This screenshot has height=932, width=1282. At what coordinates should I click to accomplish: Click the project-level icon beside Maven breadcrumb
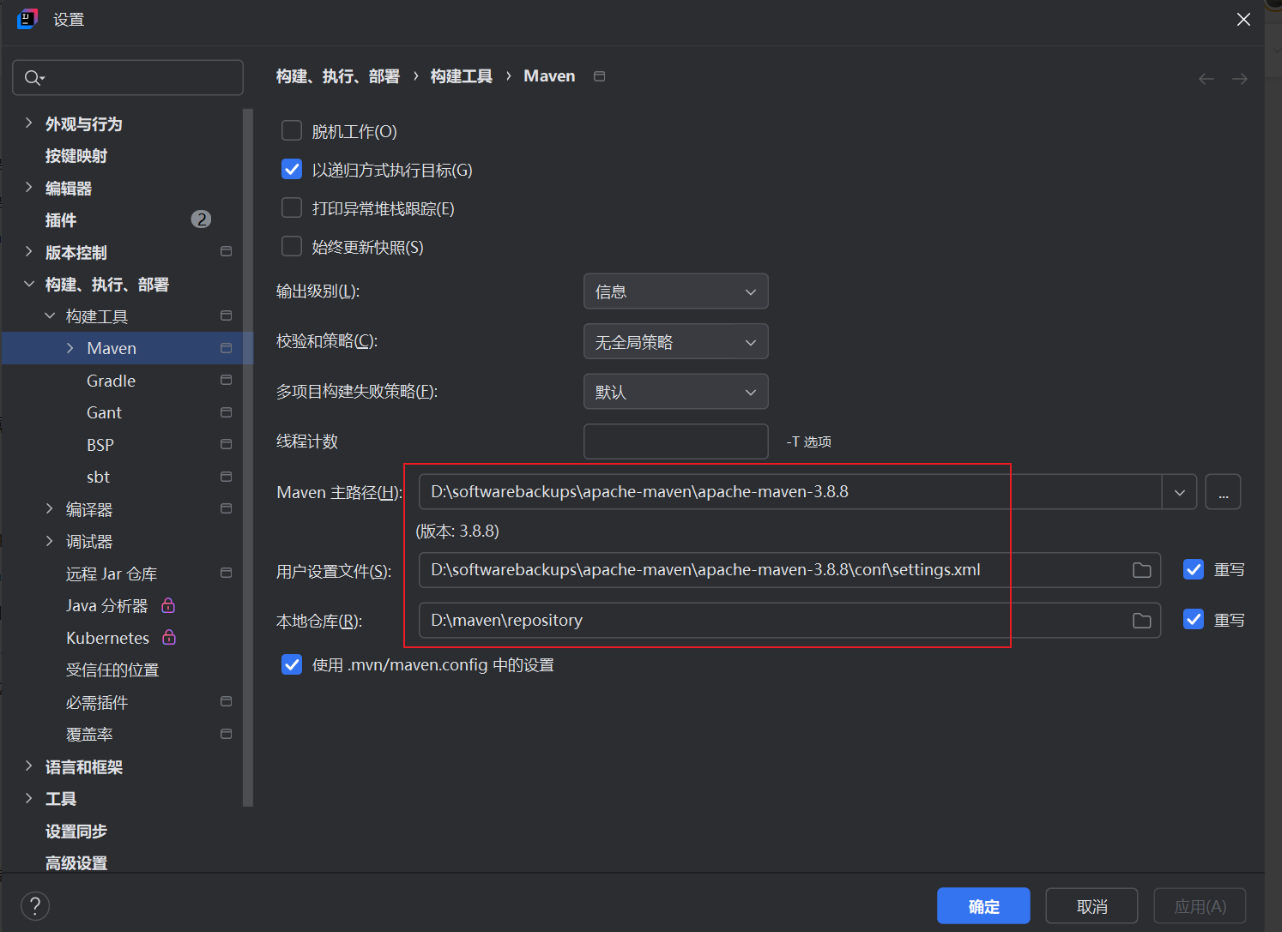click(x=599, y=76)
